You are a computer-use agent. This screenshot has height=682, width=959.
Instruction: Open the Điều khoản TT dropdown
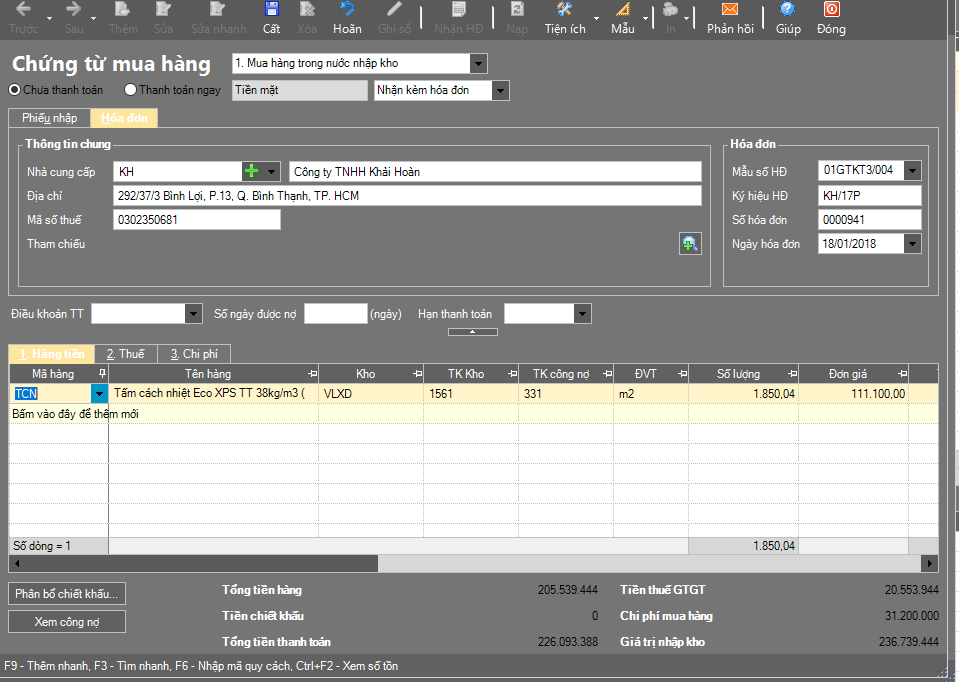tap(193, 314)
